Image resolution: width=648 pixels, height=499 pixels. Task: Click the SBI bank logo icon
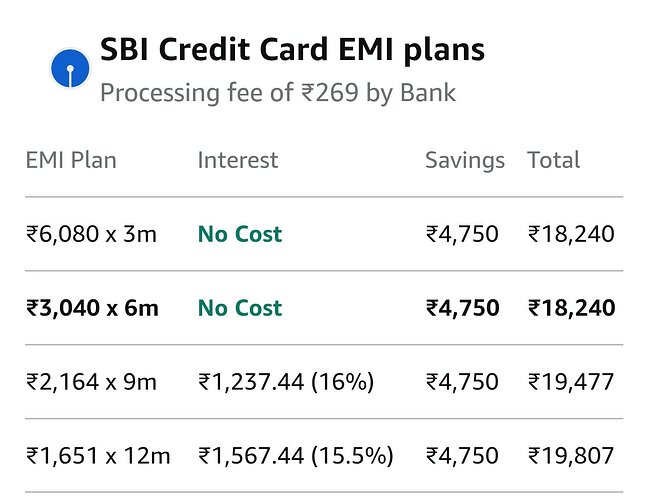[x=70, y=68]
